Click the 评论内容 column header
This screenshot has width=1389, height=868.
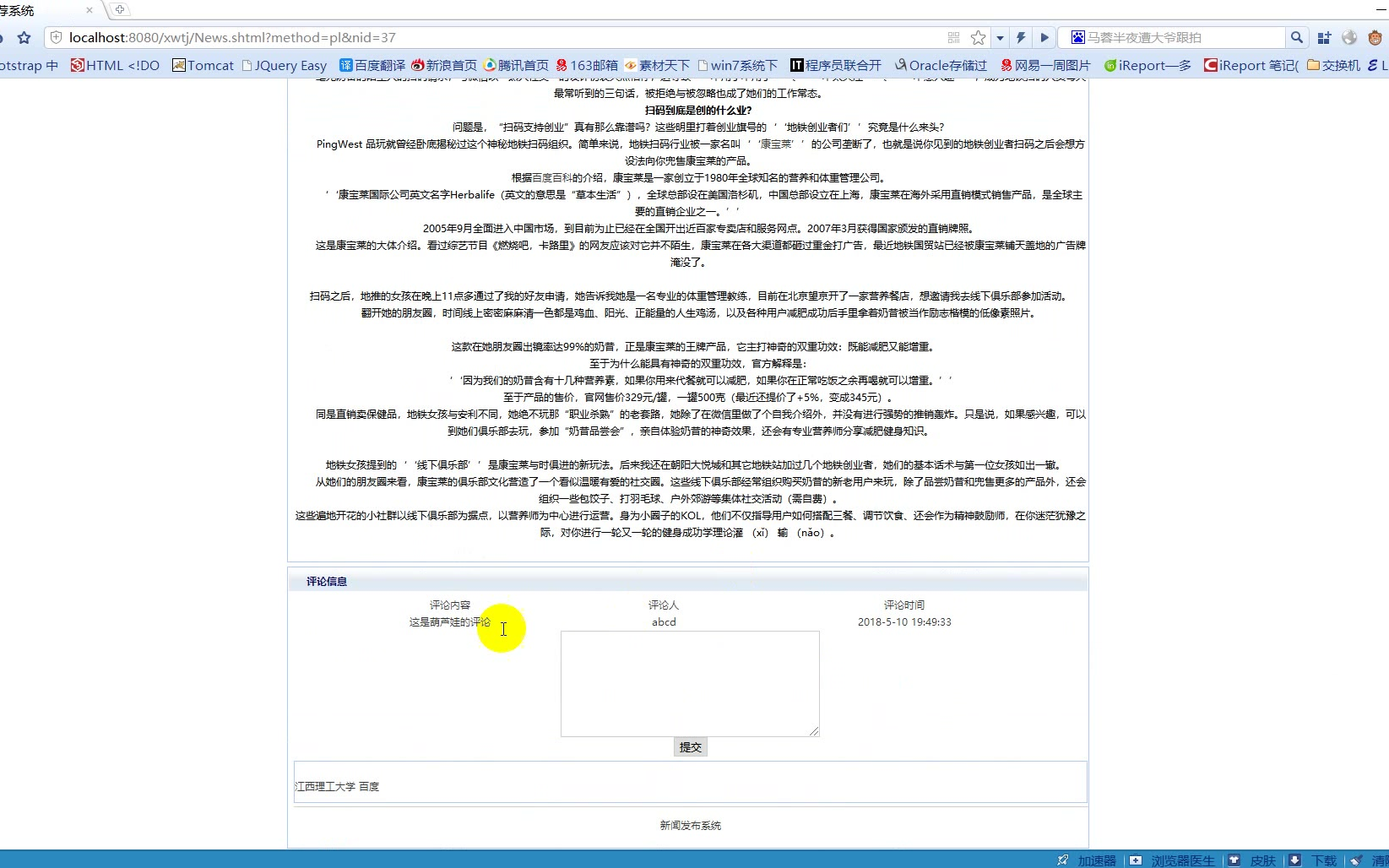pyautogui.click(x=450, y=605)
